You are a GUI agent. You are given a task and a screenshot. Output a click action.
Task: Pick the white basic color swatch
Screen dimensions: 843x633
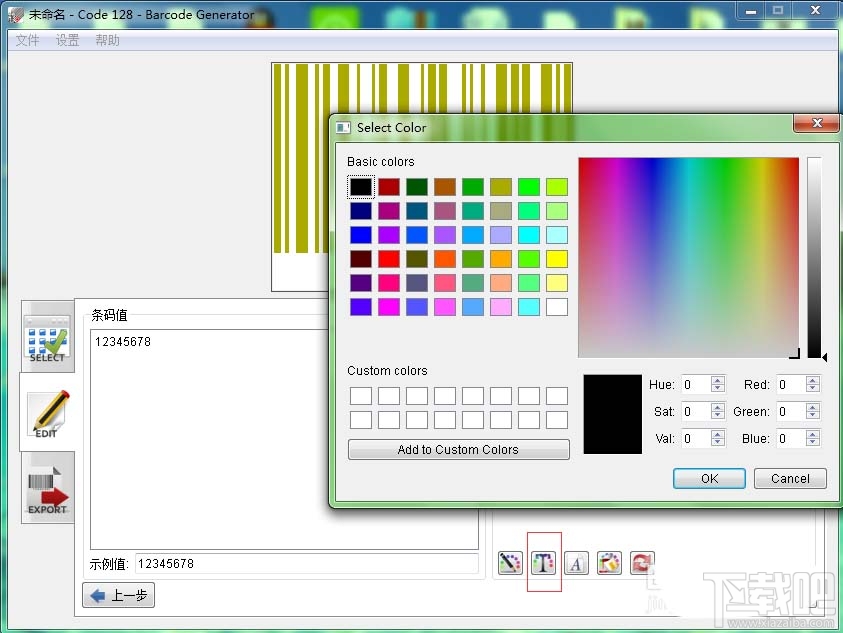557,307
